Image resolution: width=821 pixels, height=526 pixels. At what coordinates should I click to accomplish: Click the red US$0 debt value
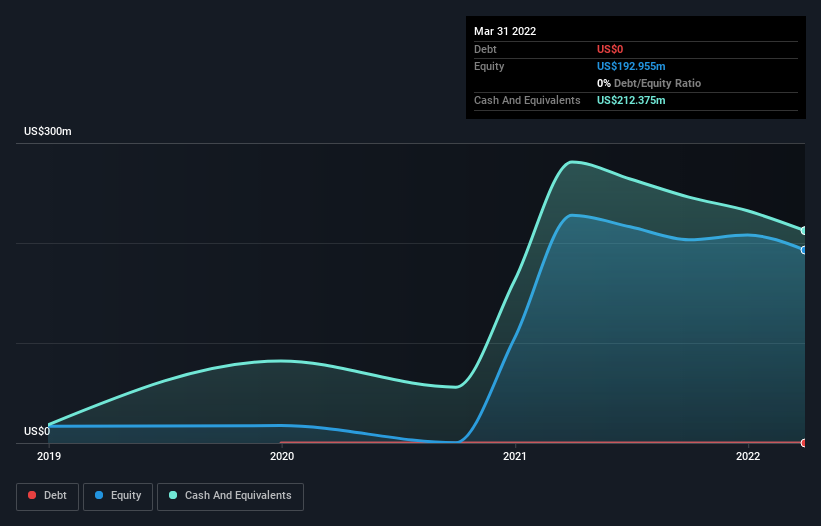tap(610, 49)
